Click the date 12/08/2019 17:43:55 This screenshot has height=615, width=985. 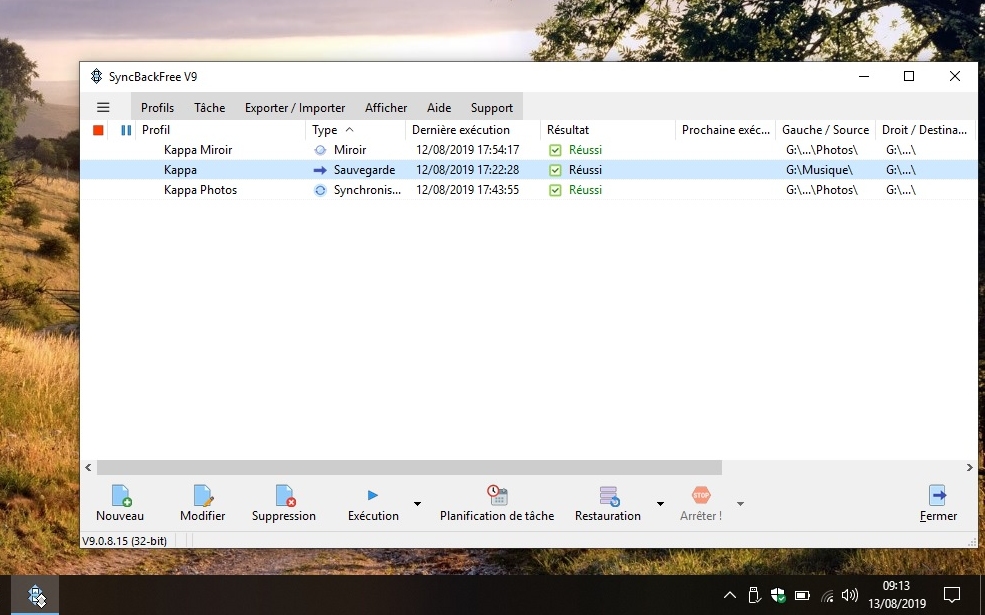tap(467, 190)
